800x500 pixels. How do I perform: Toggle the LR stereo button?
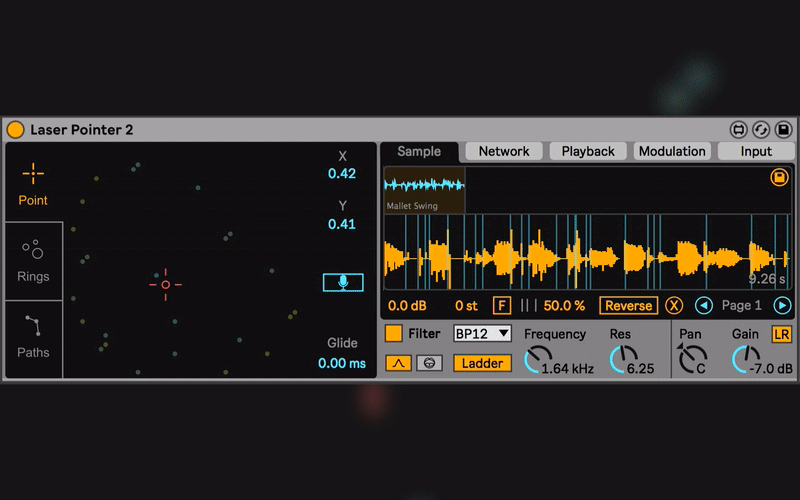click(x=781, y=334)
